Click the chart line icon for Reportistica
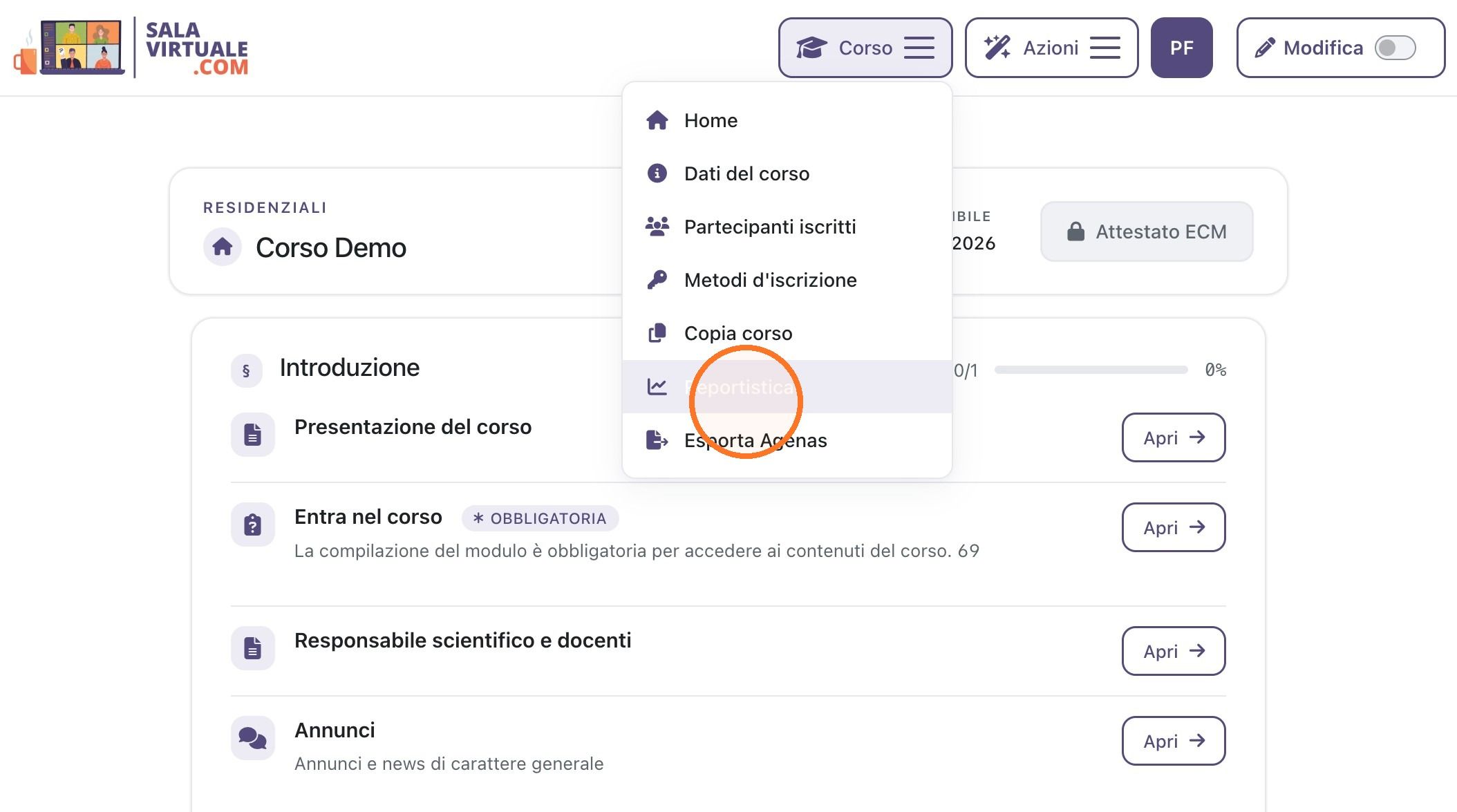 coord(657,386)
